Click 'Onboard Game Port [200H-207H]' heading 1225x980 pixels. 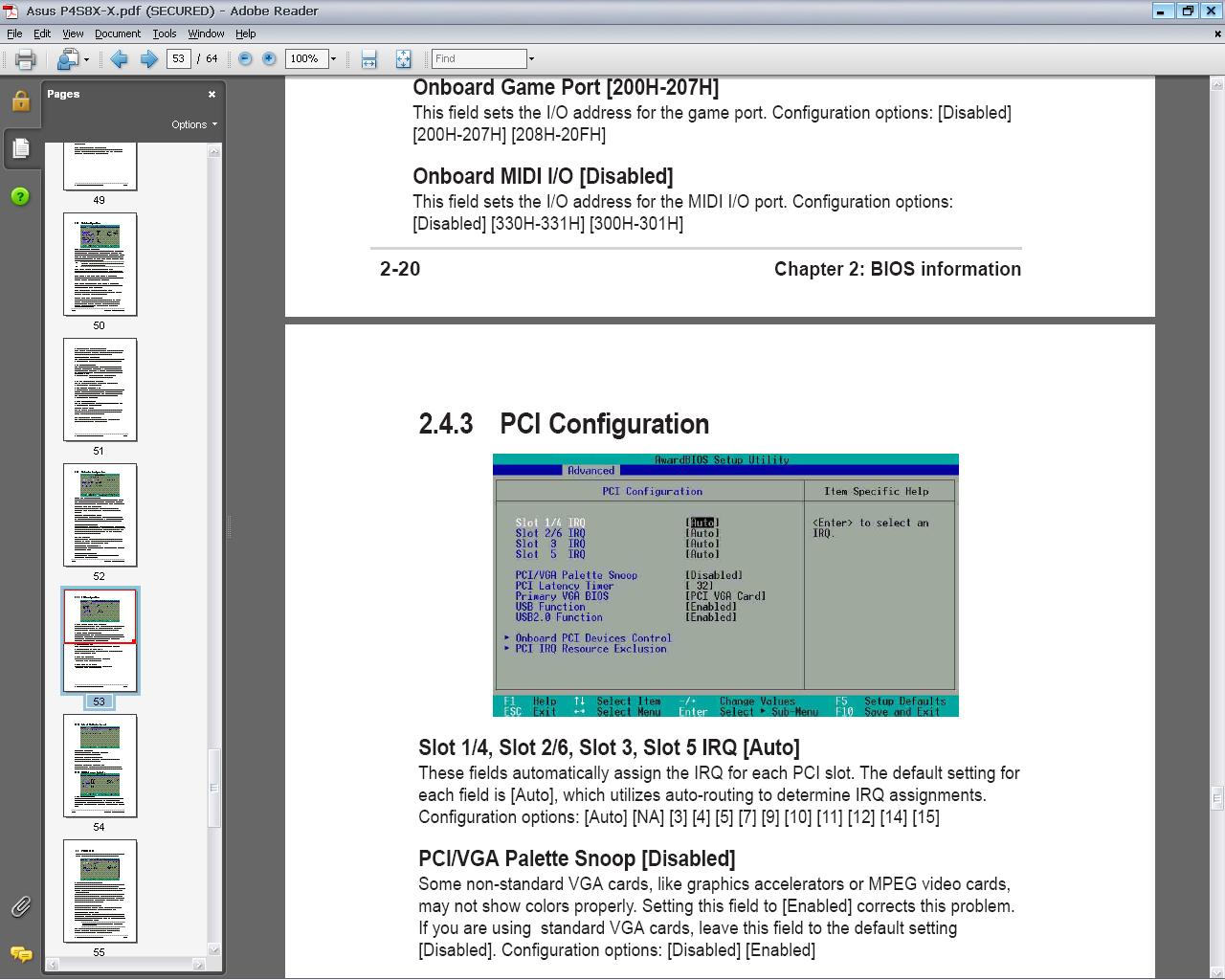[566, 87]
